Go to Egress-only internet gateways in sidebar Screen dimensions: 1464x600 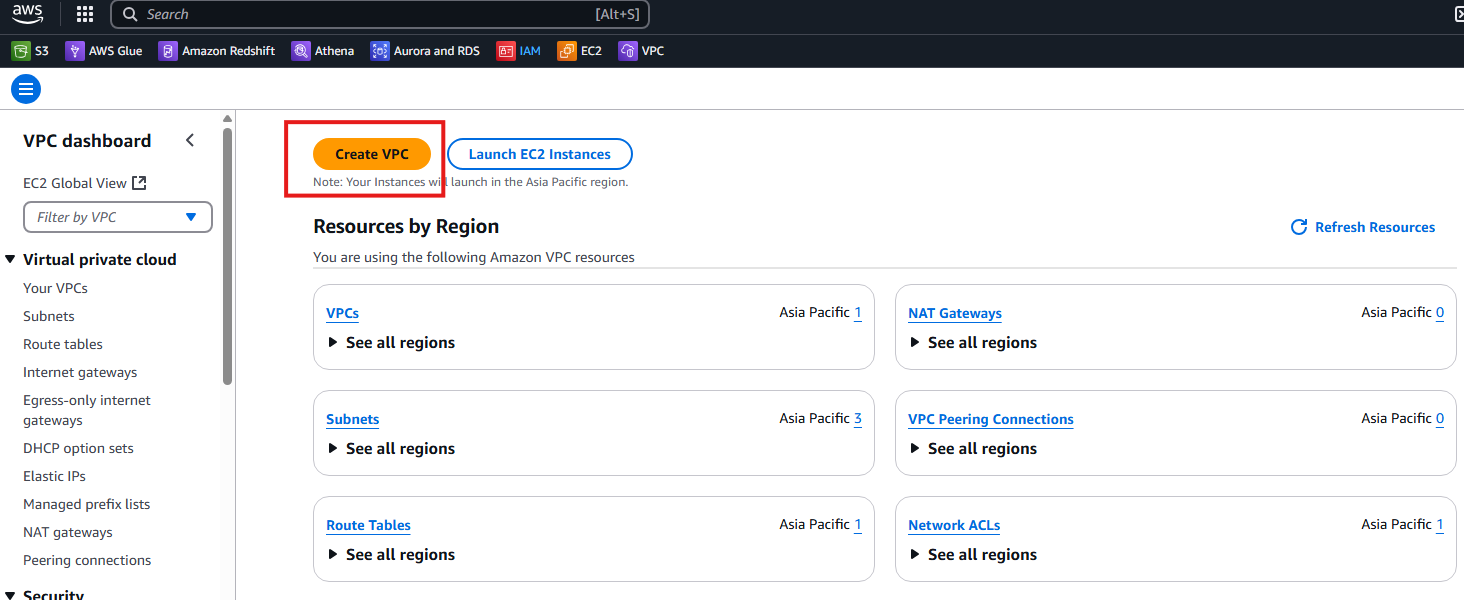[87, 410]
